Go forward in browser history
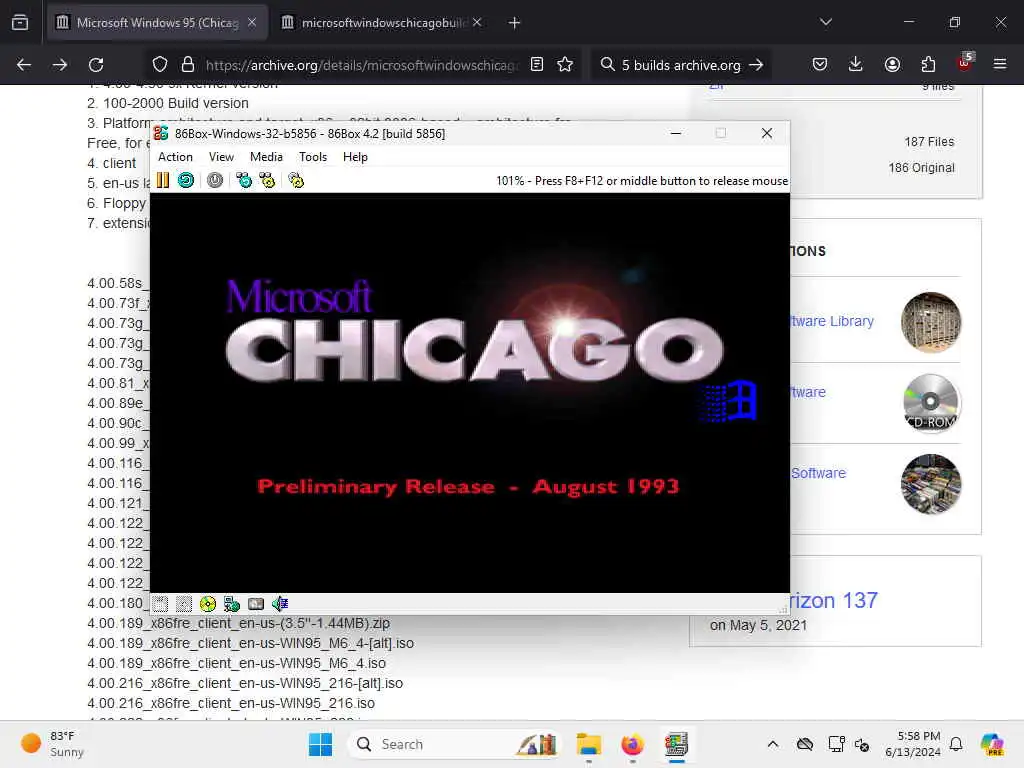This screenshot has width=1024, height=768. coord(60,65)
